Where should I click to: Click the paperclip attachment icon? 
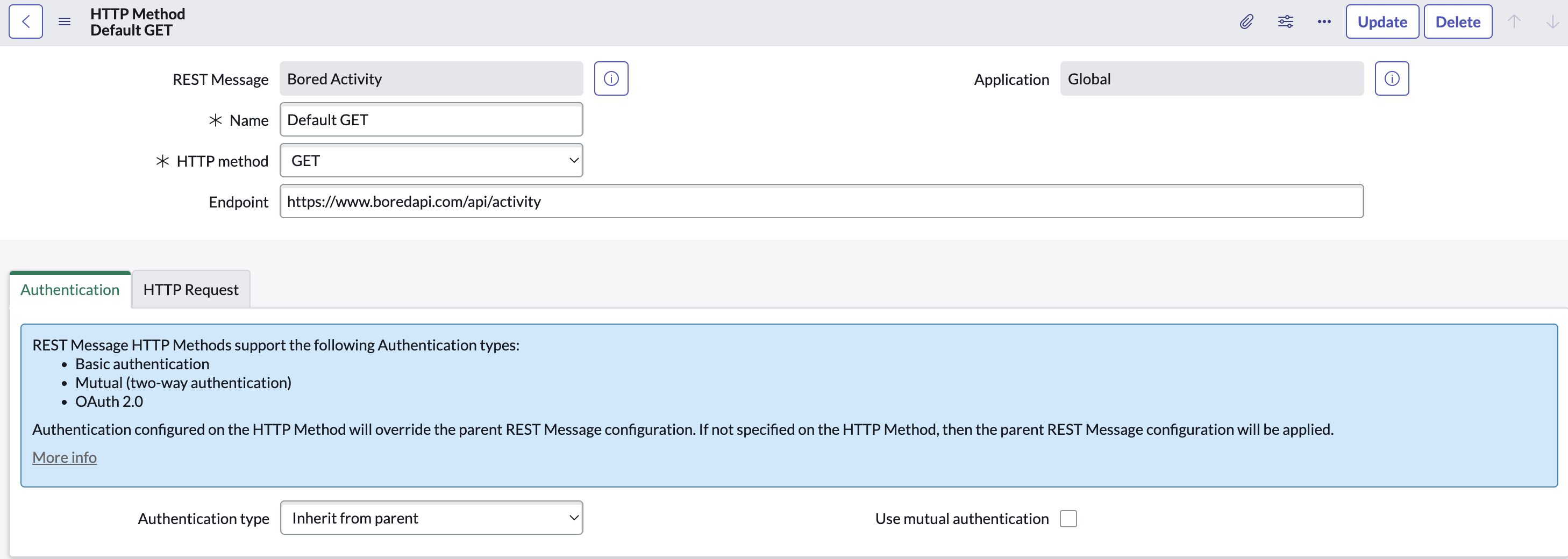point(1245,21)
